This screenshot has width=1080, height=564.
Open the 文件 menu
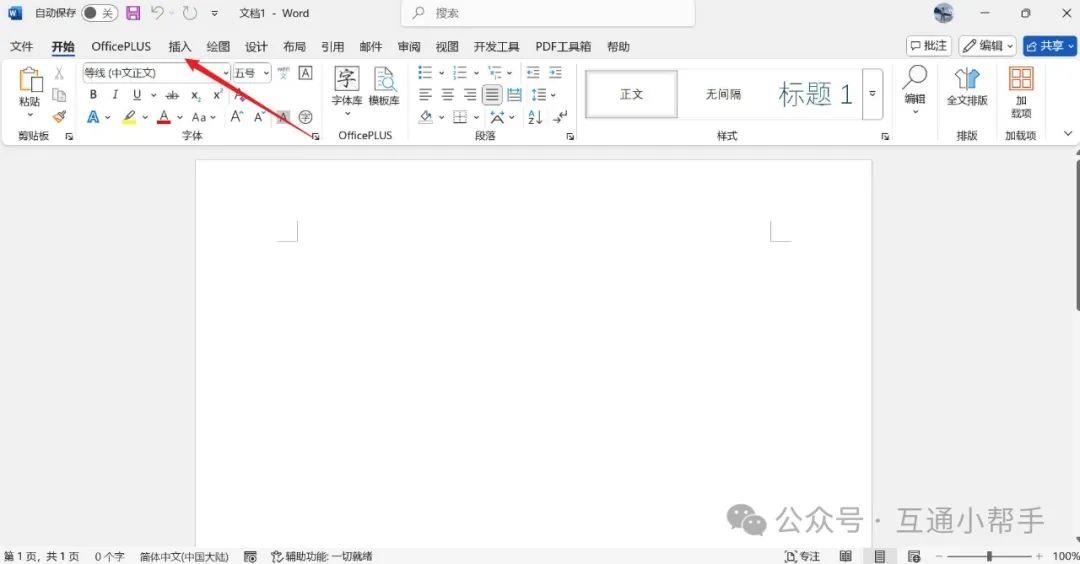tap(21, 46)
